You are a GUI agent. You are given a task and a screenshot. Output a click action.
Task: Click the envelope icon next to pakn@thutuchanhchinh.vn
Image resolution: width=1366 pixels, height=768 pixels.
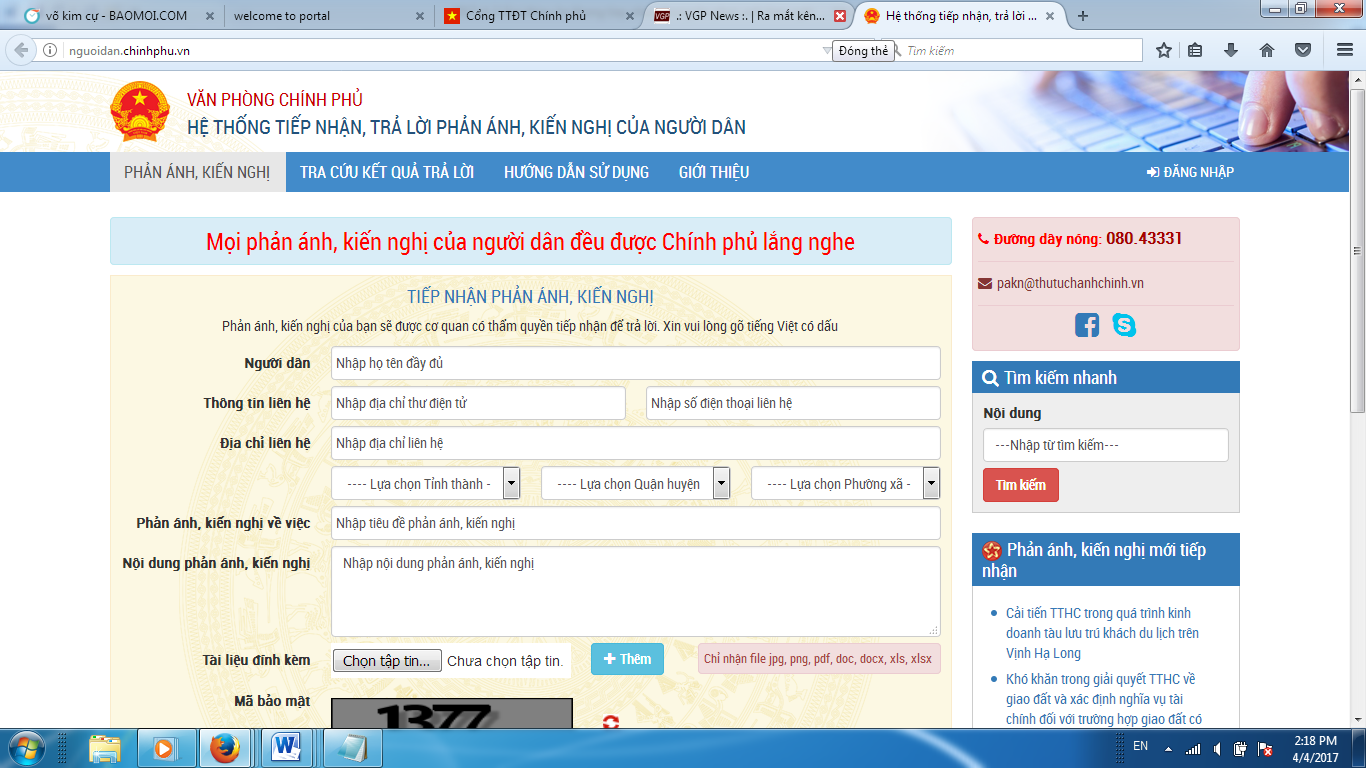click(983, 283)
